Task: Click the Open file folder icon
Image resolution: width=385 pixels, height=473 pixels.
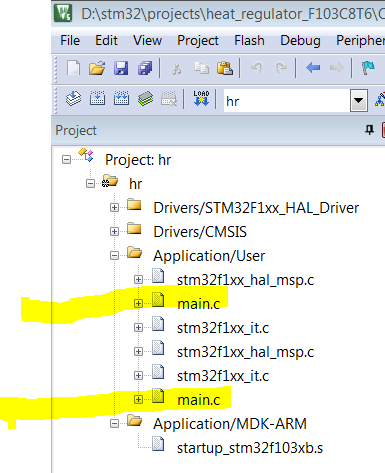Action: (x=97, y=68)
